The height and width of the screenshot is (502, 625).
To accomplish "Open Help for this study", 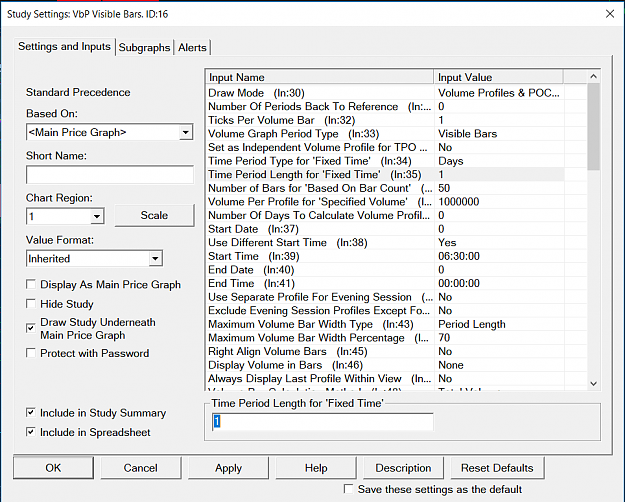I will click(x=316, y=468).
